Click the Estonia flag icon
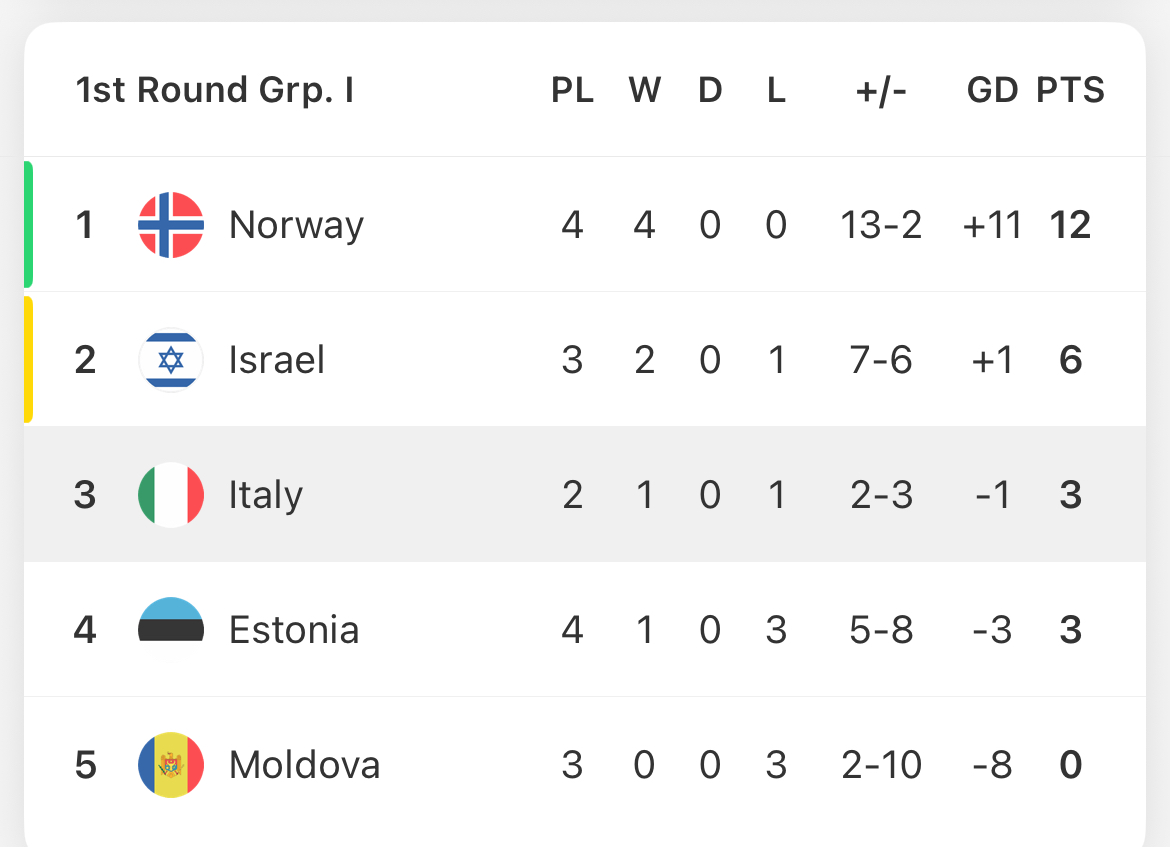The image size is (1170, 847). click(171, 630)
